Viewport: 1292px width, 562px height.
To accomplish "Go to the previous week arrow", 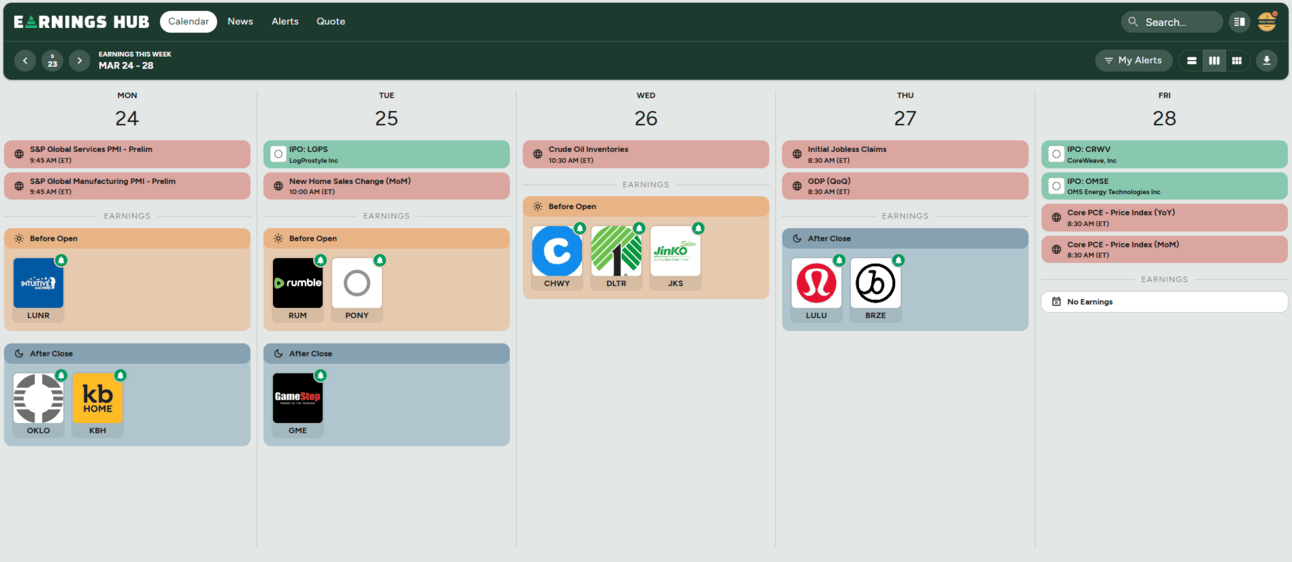I will [25, 61].
